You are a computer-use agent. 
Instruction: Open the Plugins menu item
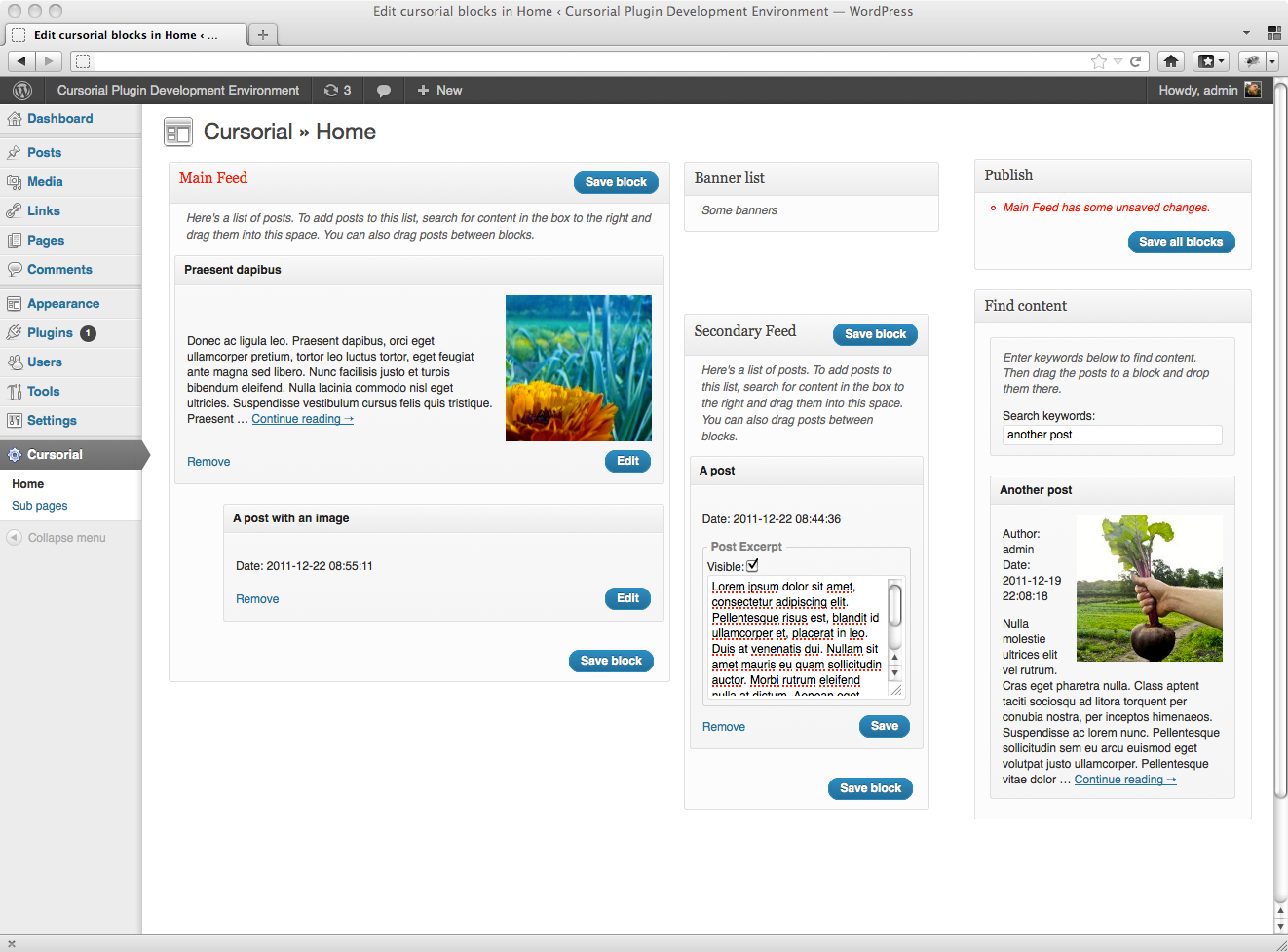click(50, 333)
